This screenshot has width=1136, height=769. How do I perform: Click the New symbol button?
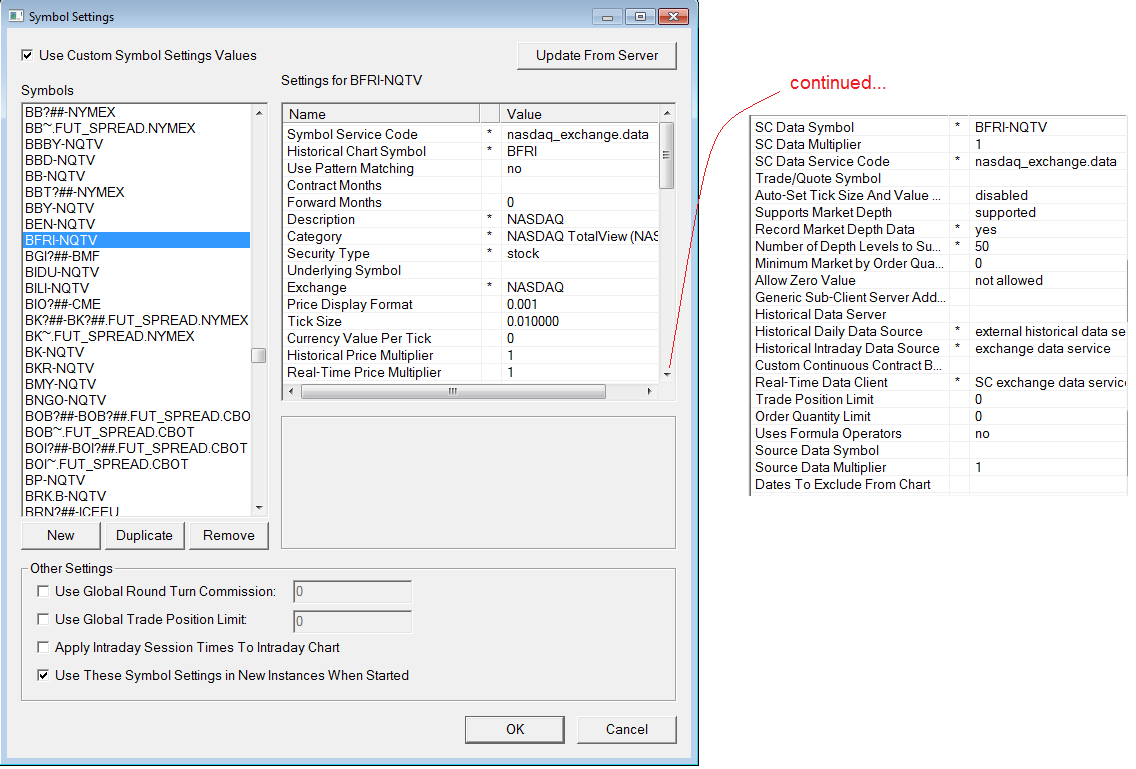point(61,536)
